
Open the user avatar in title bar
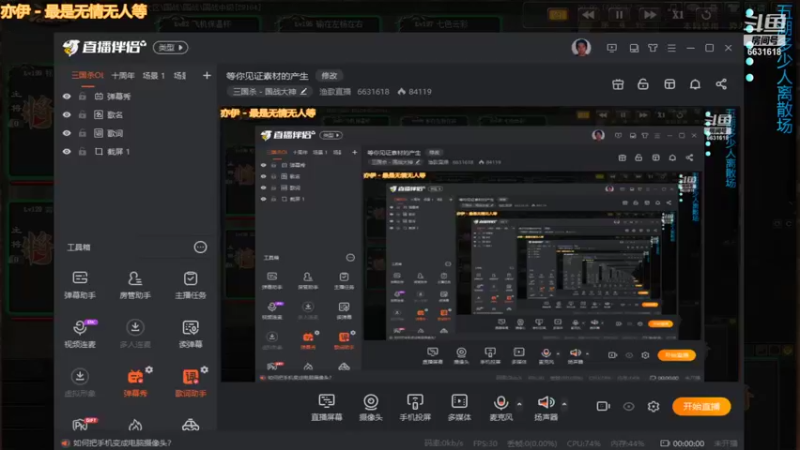[x=581, y=47]
